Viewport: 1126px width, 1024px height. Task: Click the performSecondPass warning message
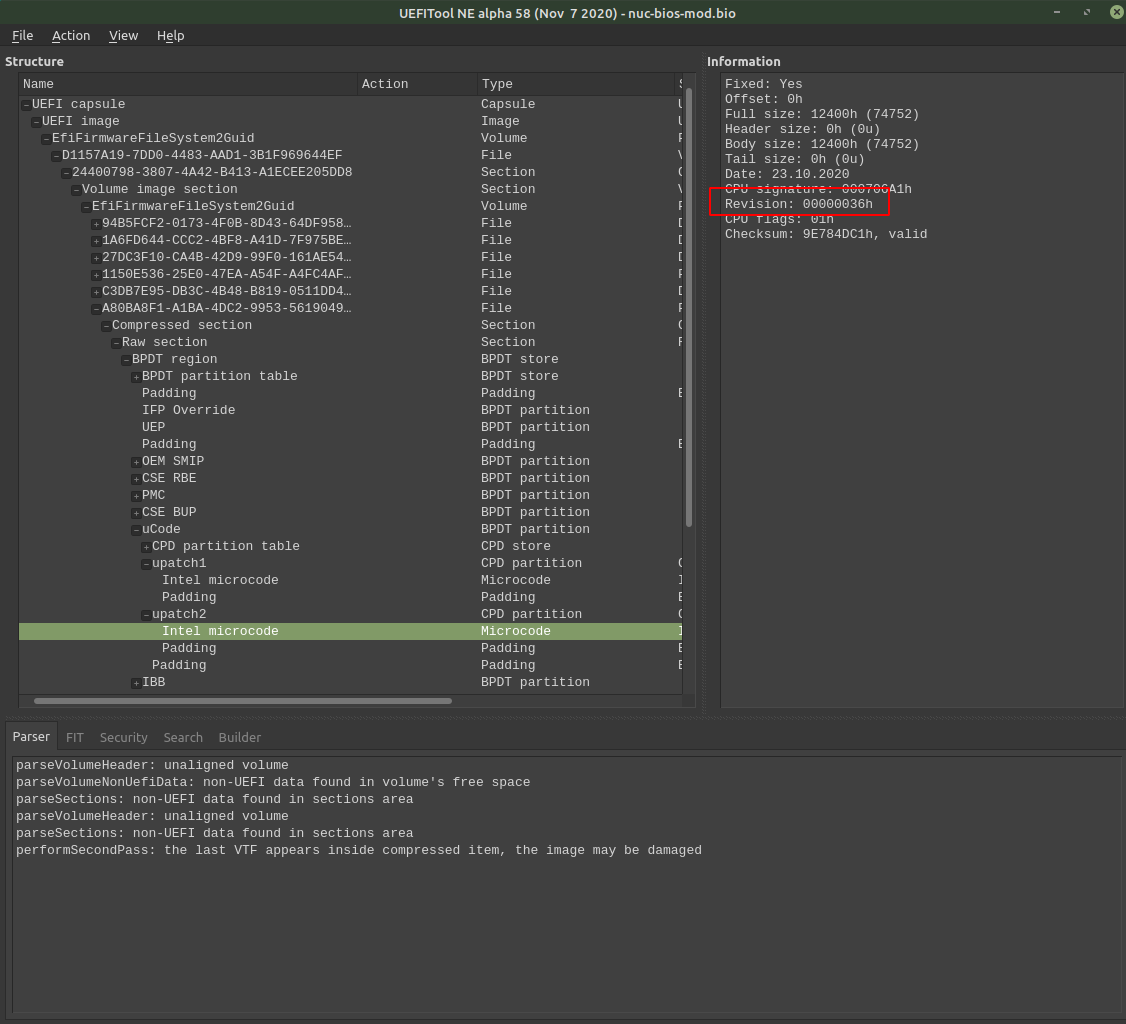[358, 850]
